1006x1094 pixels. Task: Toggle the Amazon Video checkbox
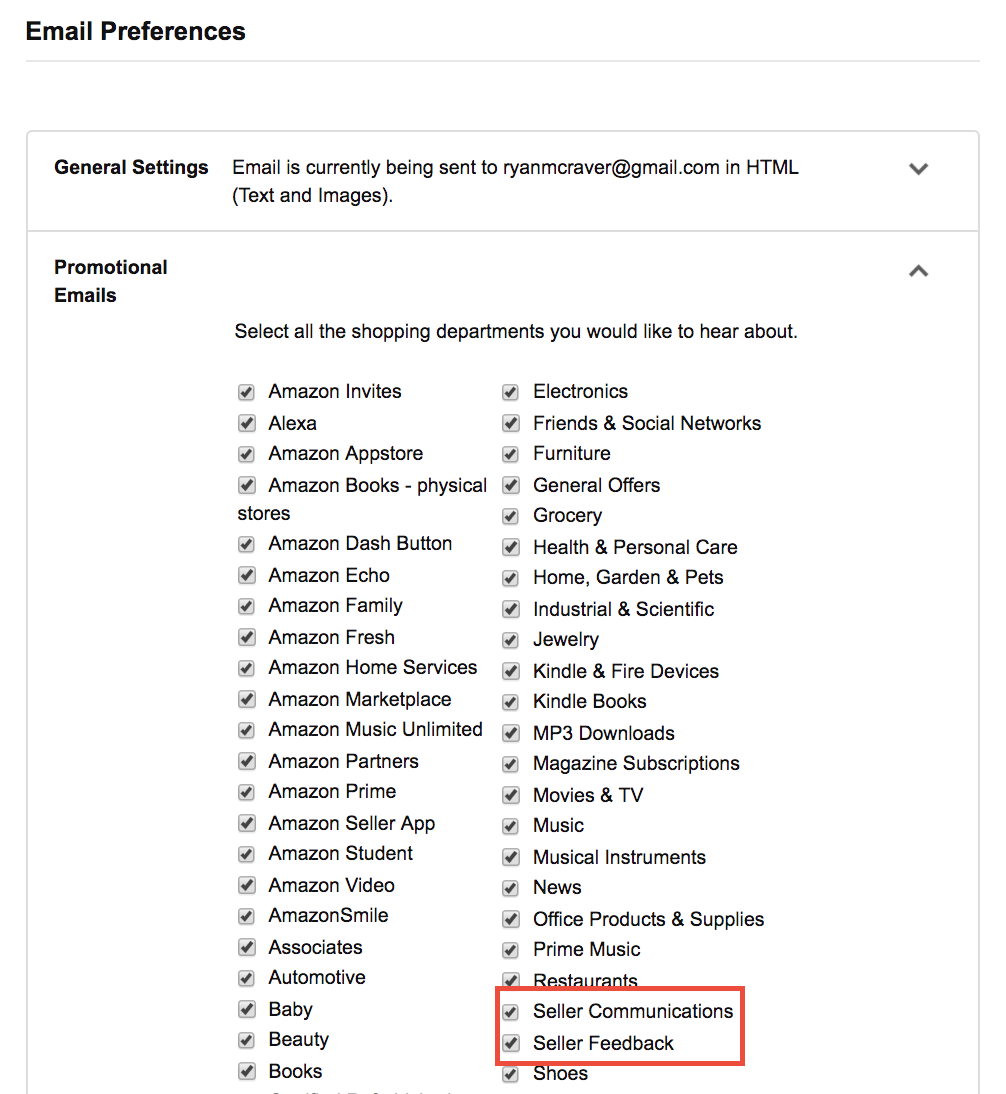coord(246,885)
